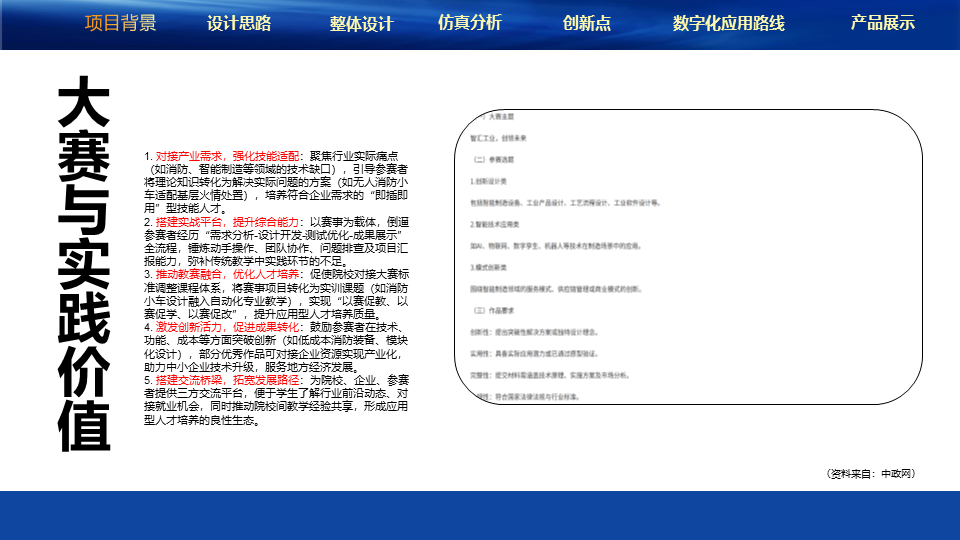Open the 数字化应用路线 tab
This screenshot has height=540, width=960.
[728, 24]
